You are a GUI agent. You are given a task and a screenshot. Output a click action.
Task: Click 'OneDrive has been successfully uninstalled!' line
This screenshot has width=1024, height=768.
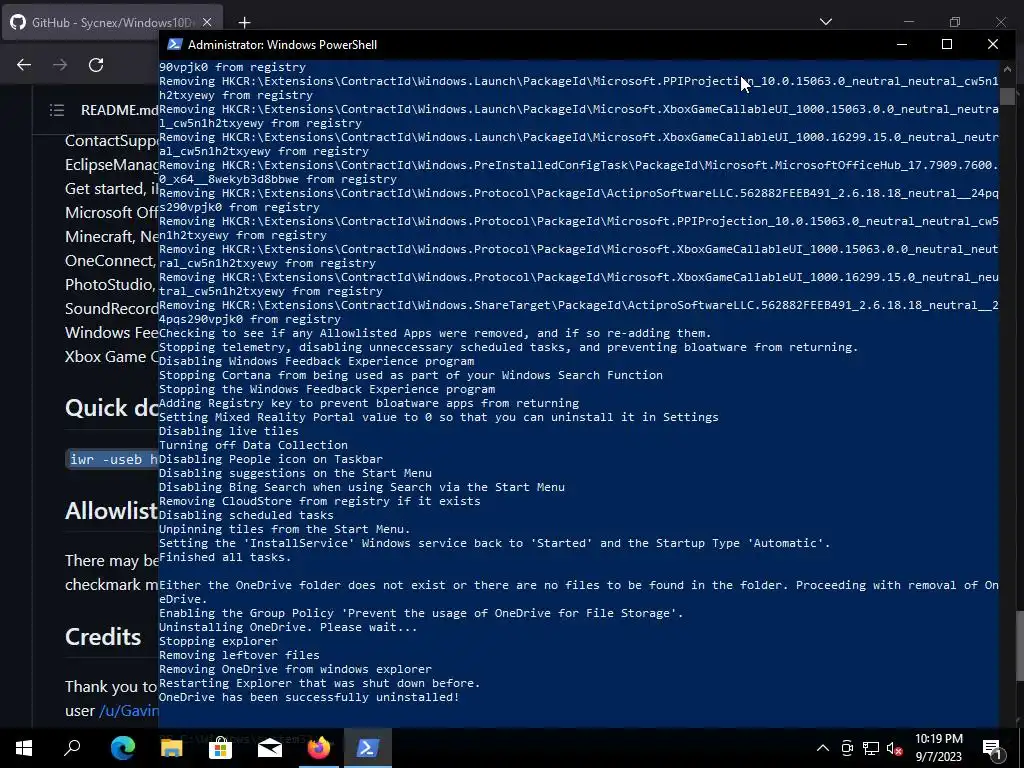309,697
